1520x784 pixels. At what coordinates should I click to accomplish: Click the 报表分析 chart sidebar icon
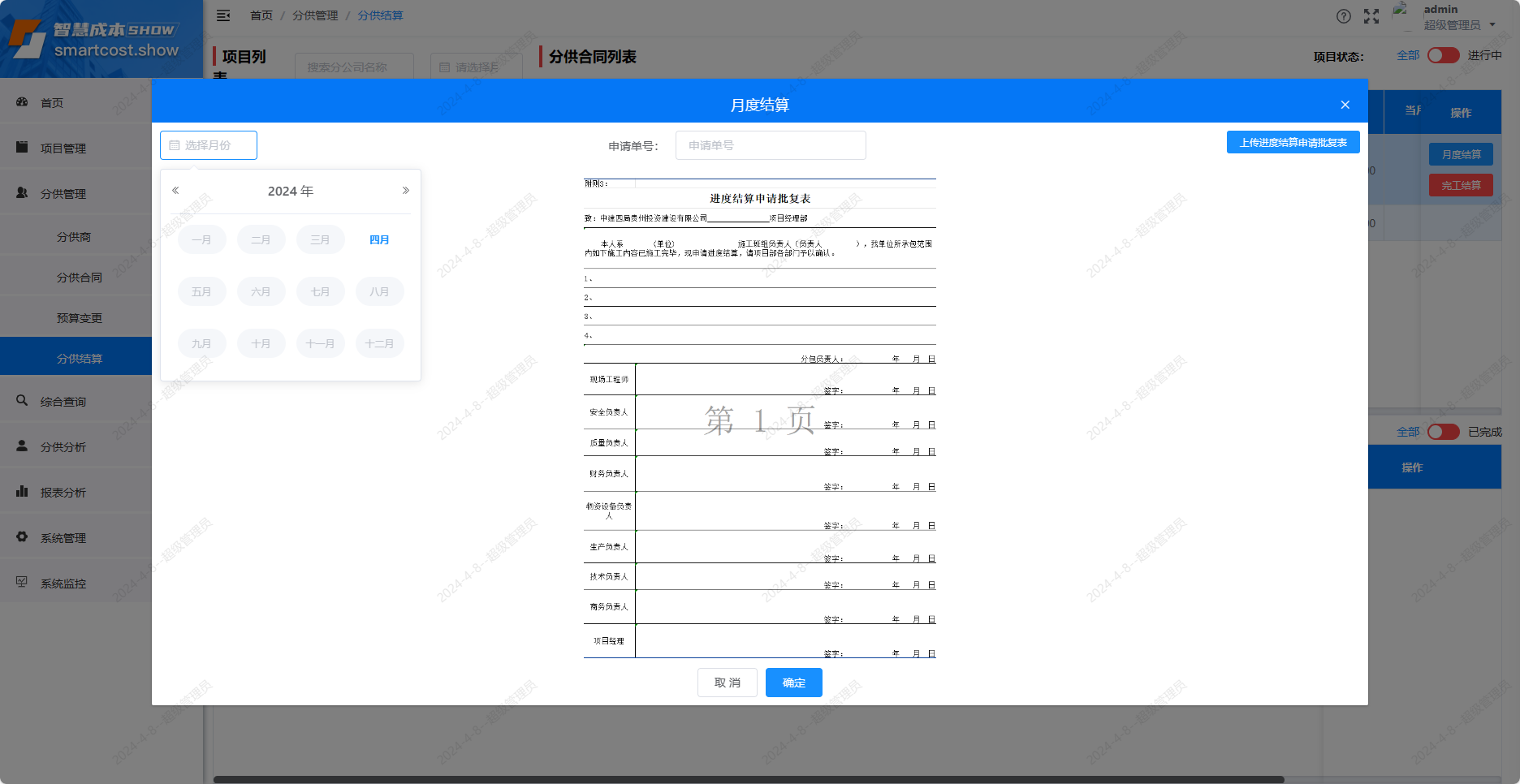tap(22, 492)
